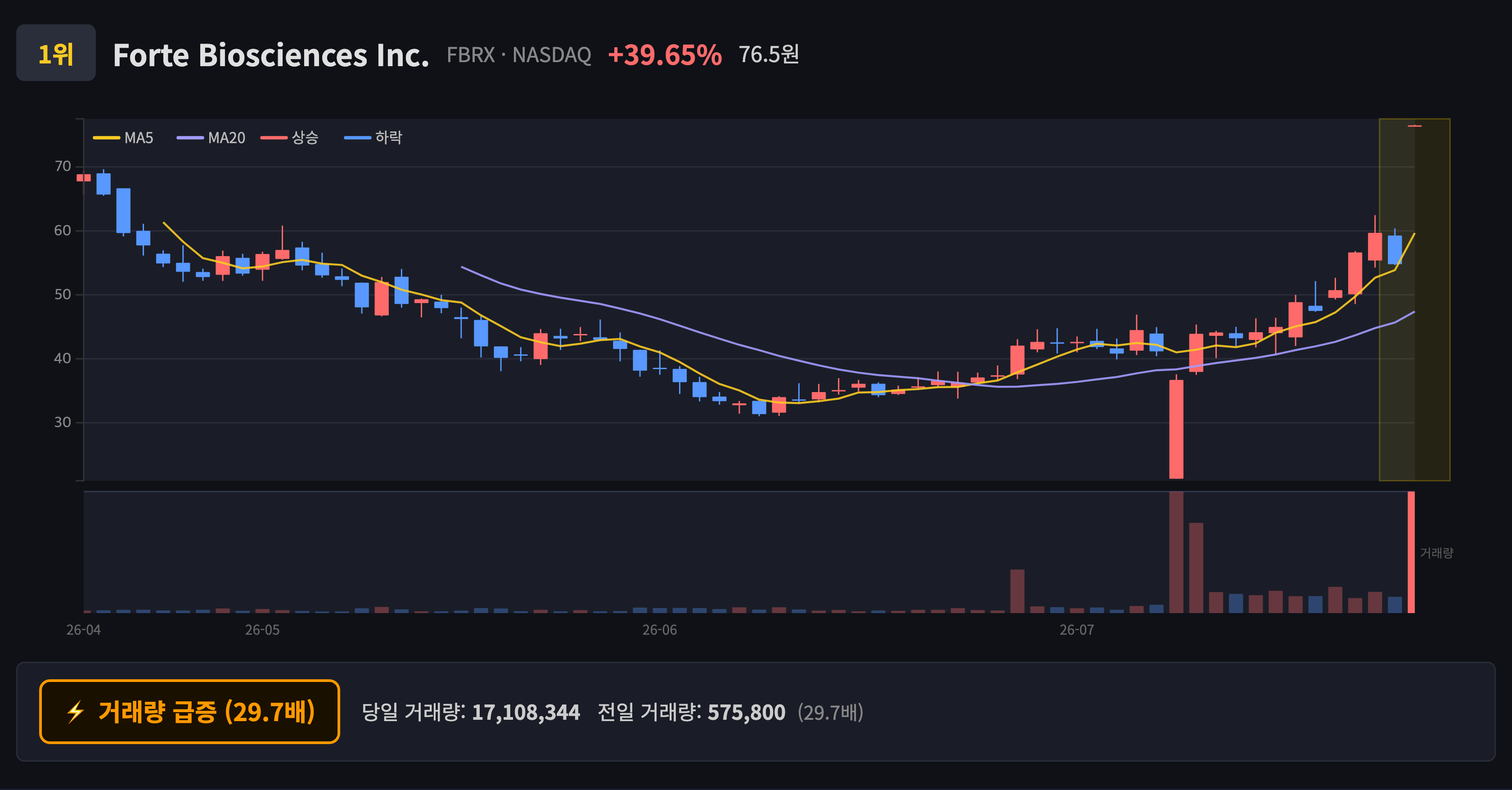Click the latest red volume bar
Viewport: 1512px width, 790px height.
(1411, 552)
